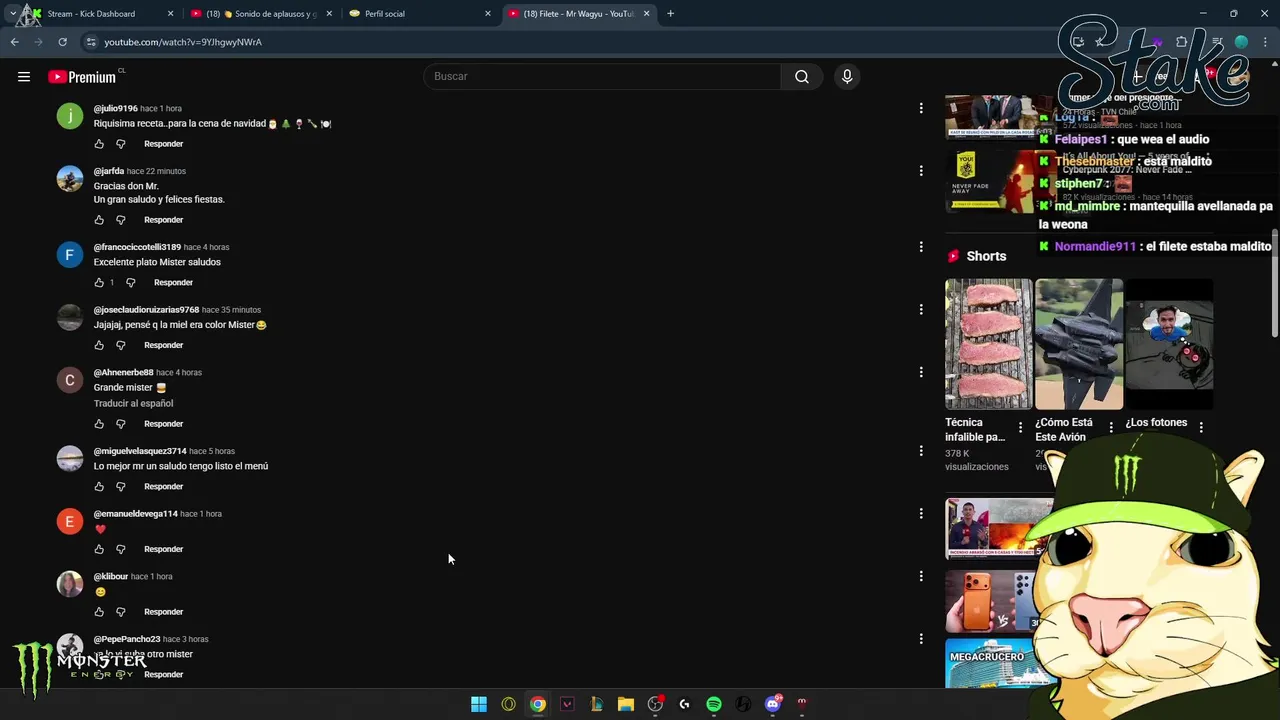Open options for ¿Los fotones short

1201,428
